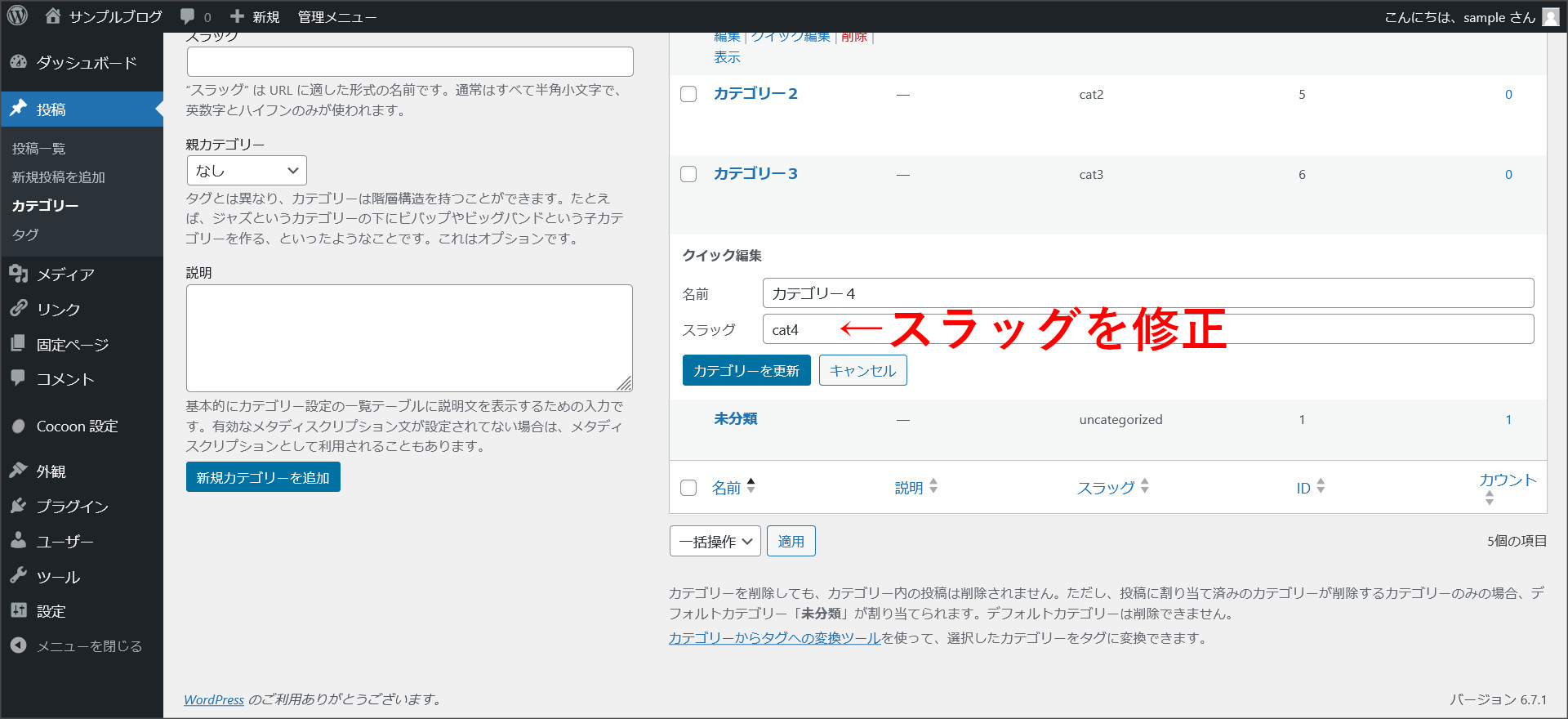The image size is (1568, 719).
Task: Sort by スラッグ column in table footer
Action: [1106, 488]
